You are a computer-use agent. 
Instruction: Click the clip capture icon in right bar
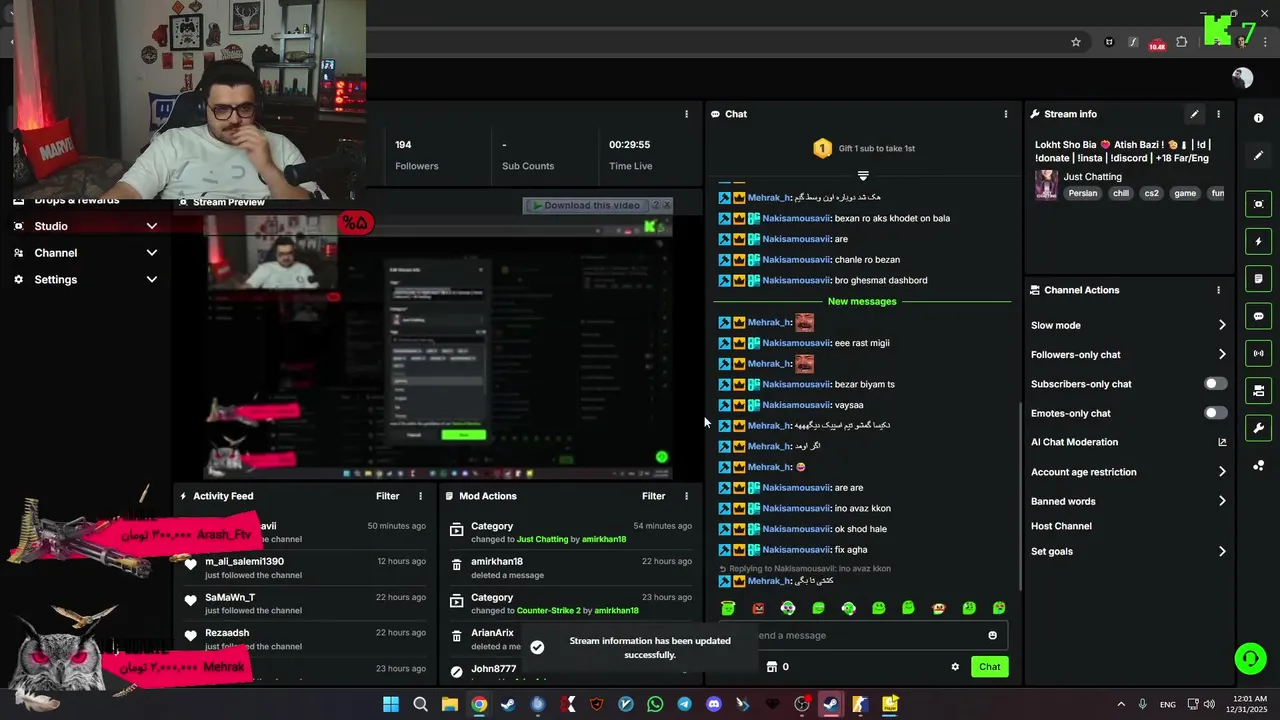point(1258,204)
